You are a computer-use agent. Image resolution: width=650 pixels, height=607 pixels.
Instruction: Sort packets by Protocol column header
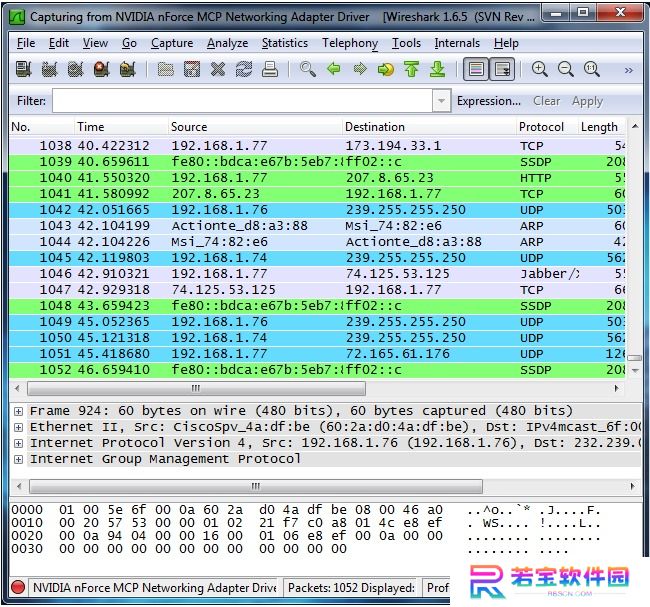547,127
